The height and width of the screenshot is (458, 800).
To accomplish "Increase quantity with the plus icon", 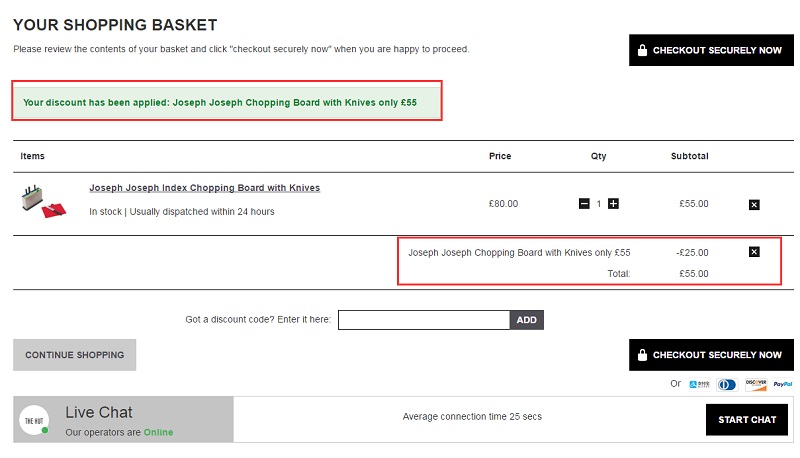I will pyautogui.click(x=613, y=203).
